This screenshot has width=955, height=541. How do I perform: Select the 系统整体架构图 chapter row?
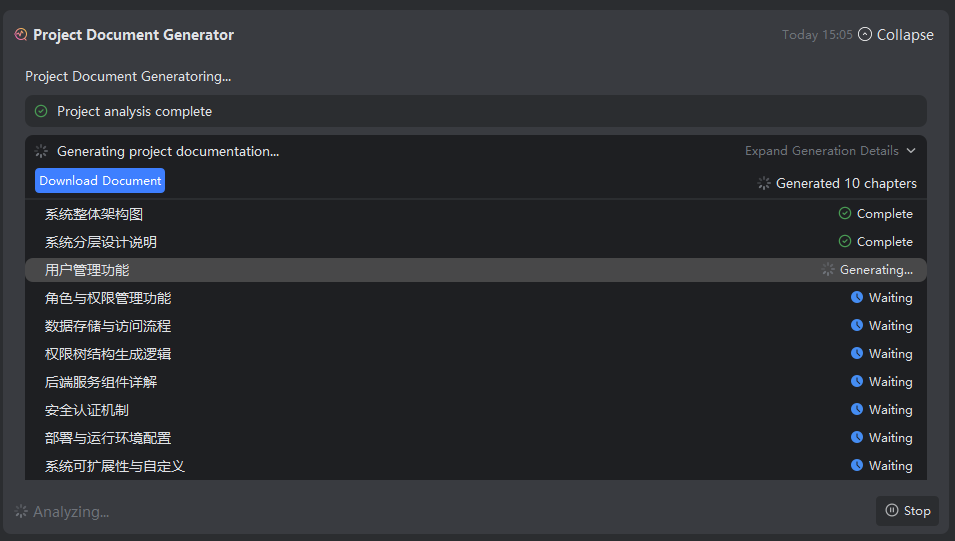point(100,214)
